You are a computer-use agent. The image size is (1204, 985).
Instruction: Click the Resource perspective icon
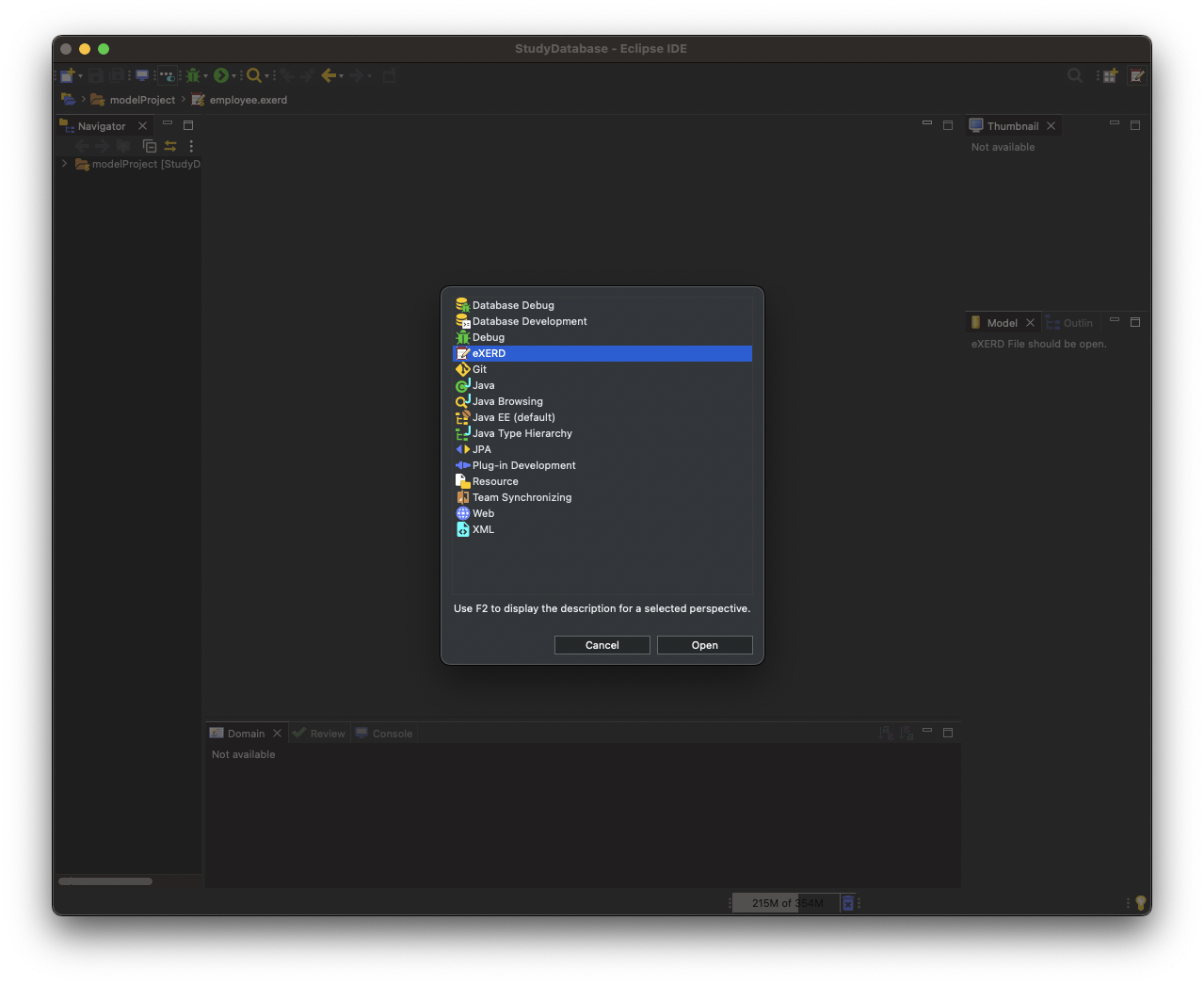click(462, 481)
